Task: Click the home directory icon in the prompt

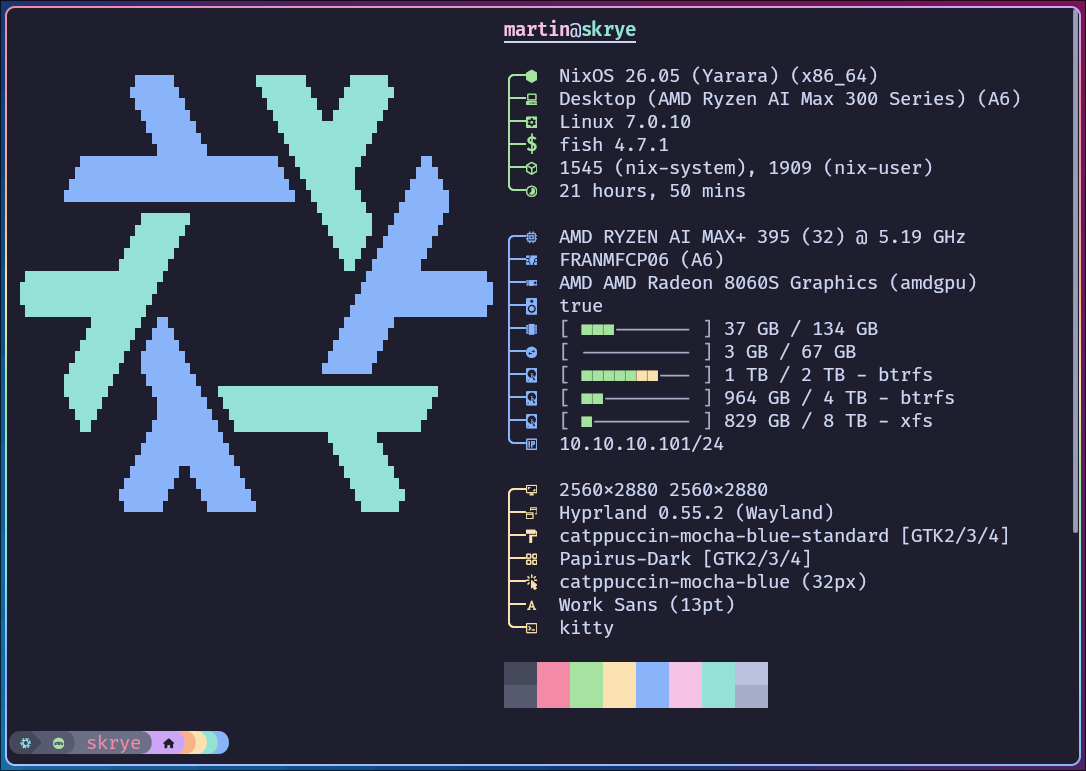Action: click(x=168, y=743)
